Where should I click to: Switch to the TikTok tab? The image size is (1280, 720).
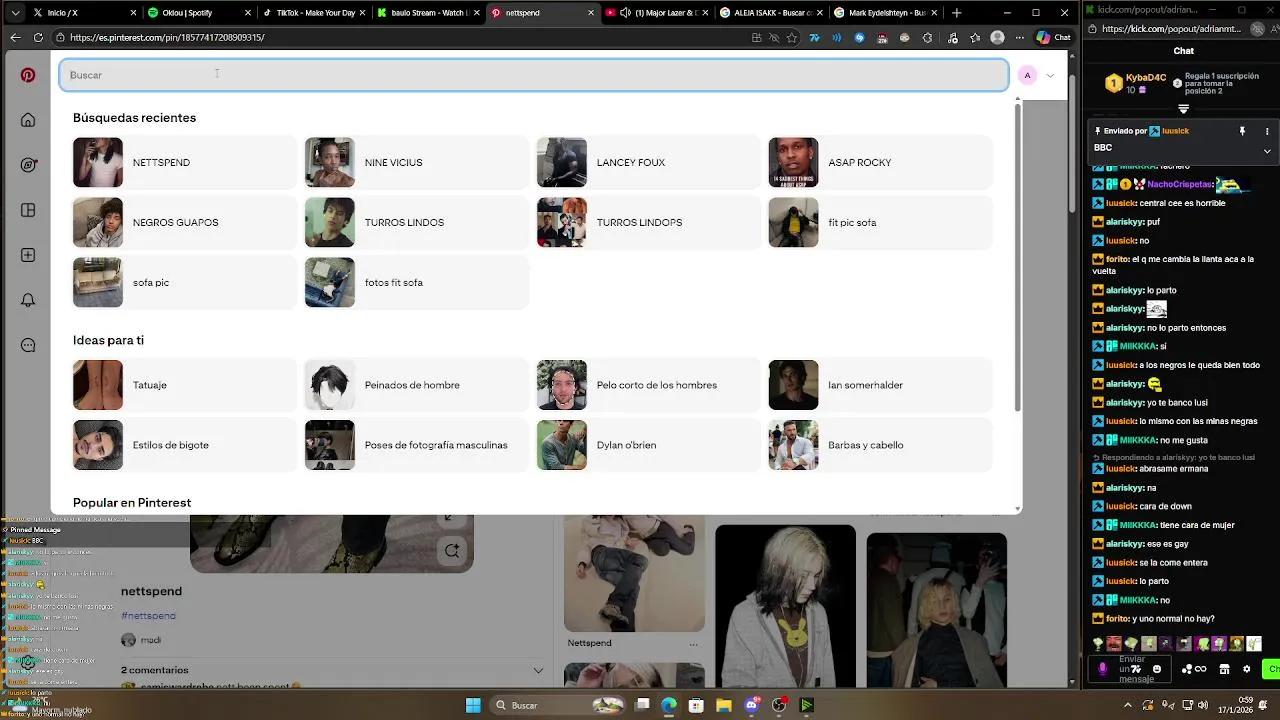(x=315, y=13)
